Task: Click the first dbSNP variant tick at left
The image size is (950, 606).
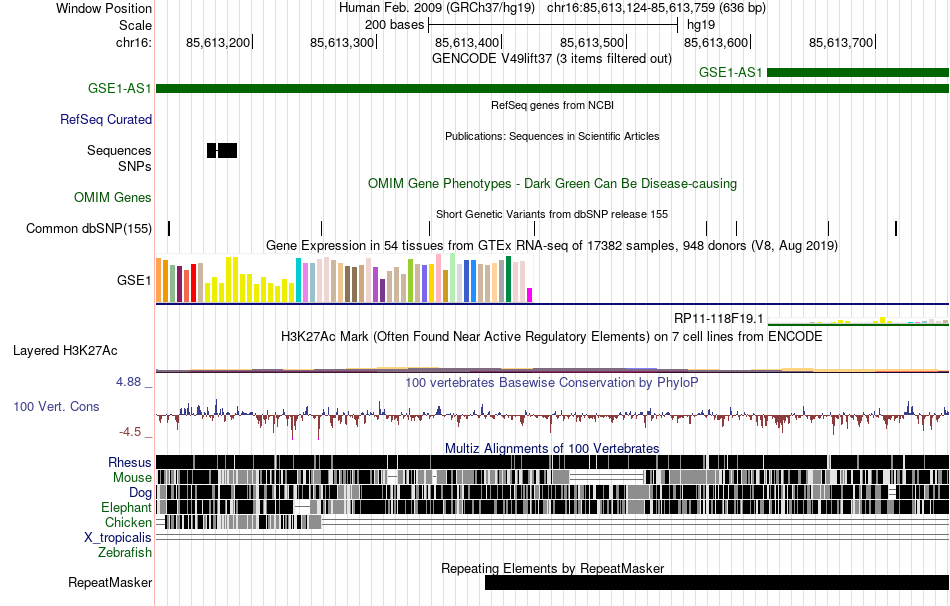Action: pos(169,228)
